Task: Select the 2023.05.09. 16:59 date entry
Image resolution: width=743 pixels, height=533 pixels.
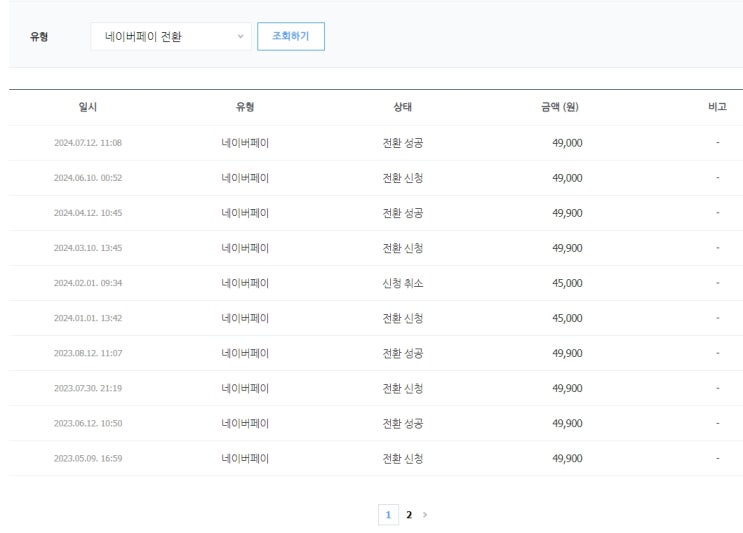Action: pyautogui.click(x=88, y=458)
